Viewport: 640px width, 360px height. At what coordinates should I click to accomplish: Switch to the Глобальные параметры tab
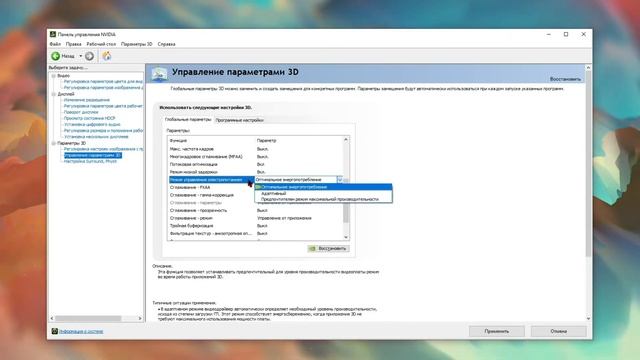[188, 120]
